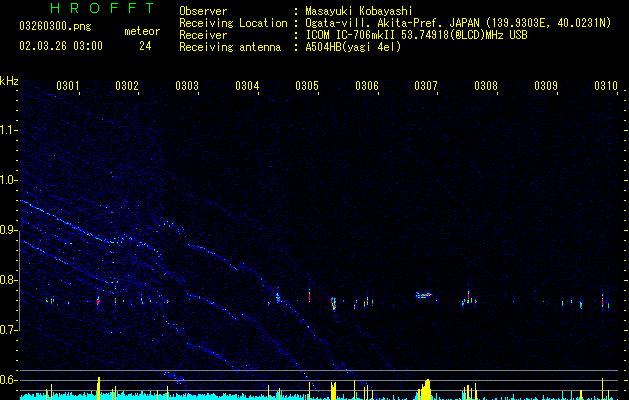
Task: Click the Receiver label
Action: click(203, 35)
